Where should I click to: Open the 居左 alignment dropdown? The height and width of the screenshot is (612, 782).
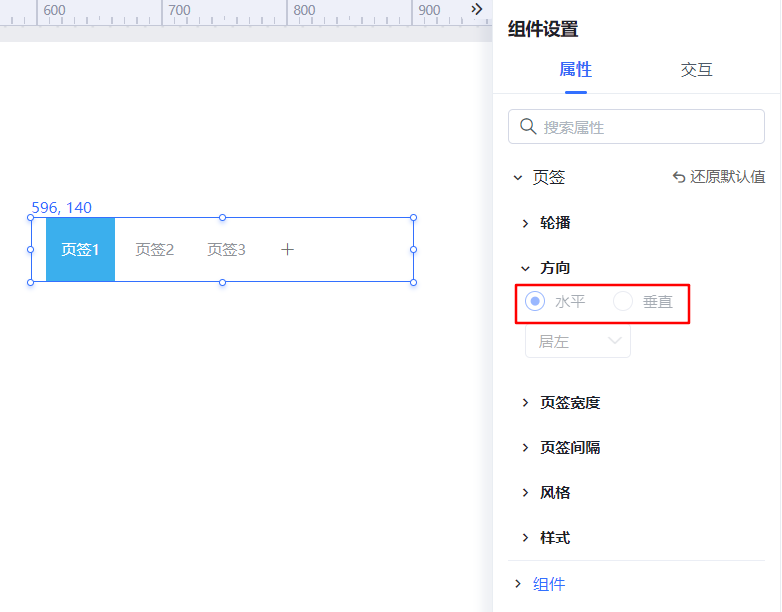click(578, 342)
